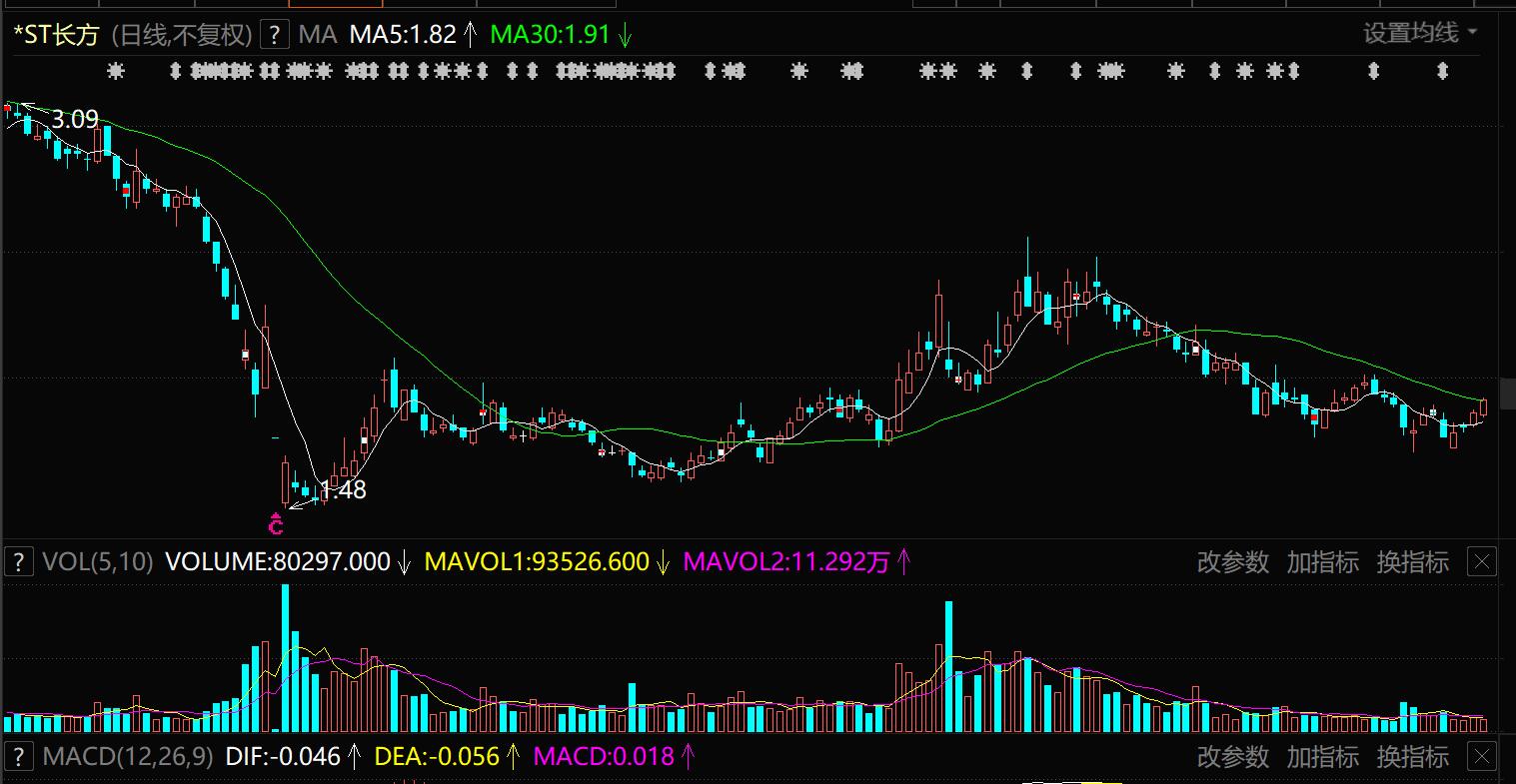Select the green MA30:1.91 value
The width and height of the screenshot is (1516, 784).
click(550, 35)
